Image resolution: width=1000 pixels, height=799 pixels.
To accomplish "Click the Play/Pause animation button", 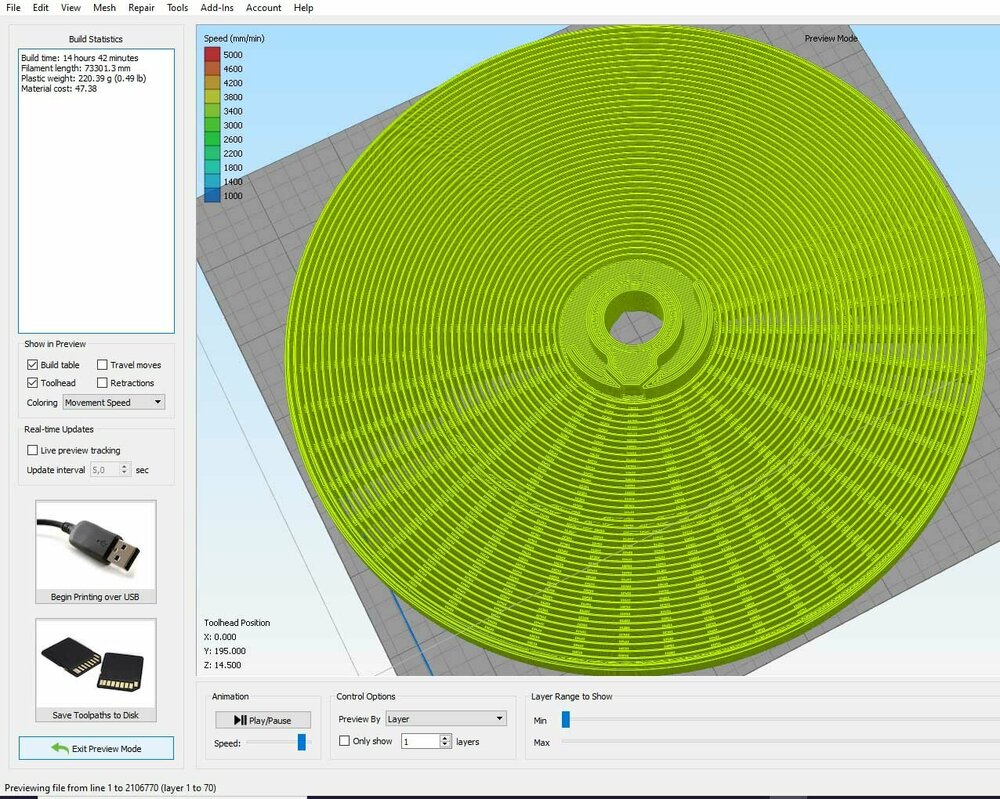I will (x=263, y=720).
